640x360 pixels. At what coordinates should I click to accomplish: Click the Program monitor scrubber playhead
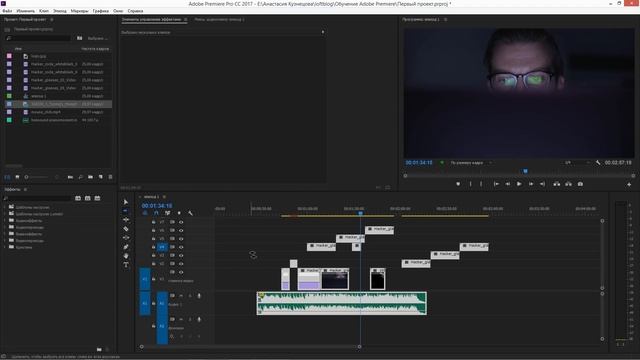(525, 171)
